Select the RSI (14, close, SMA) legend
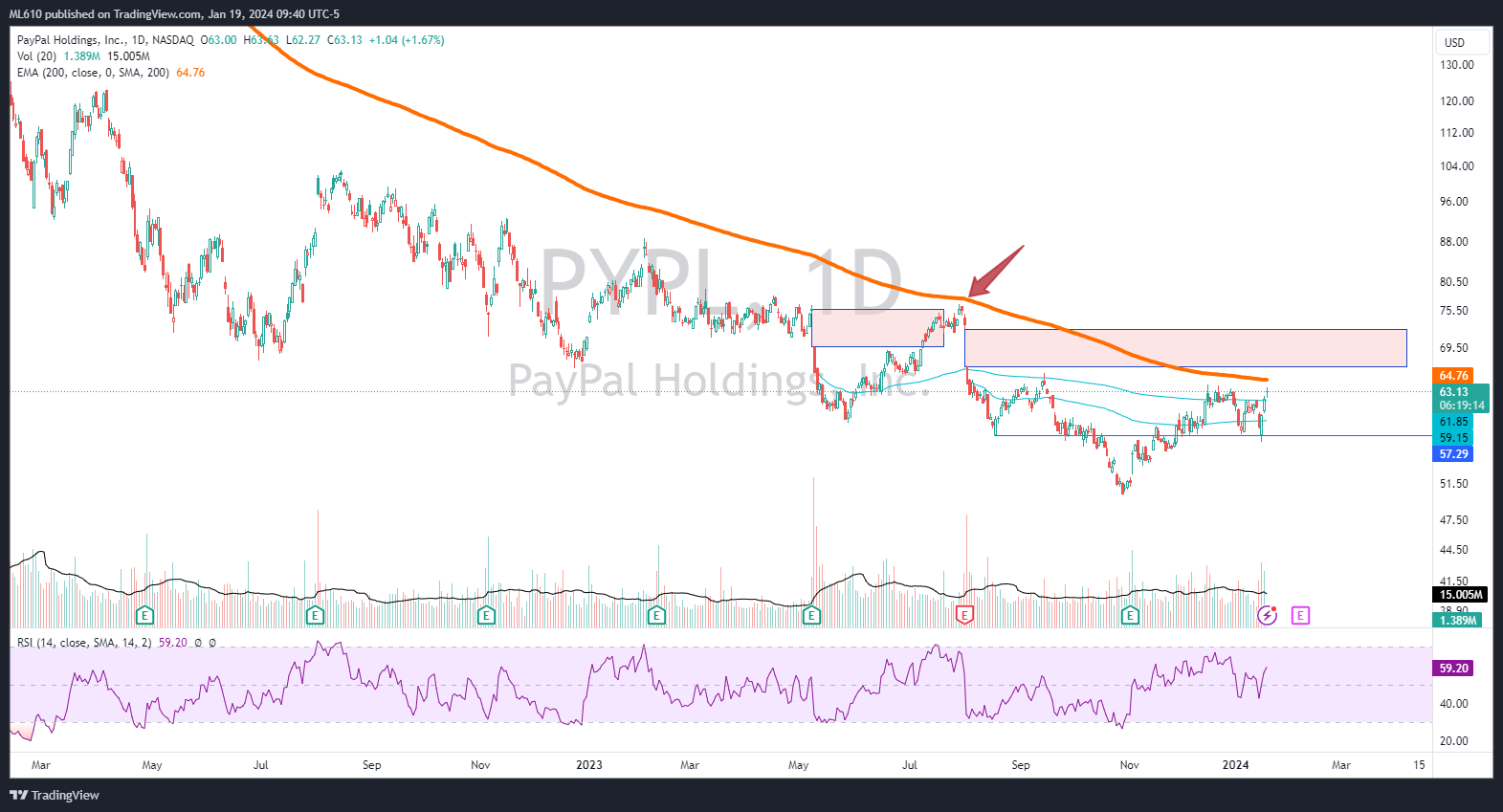1503x812 pixels. coord(84,643)
